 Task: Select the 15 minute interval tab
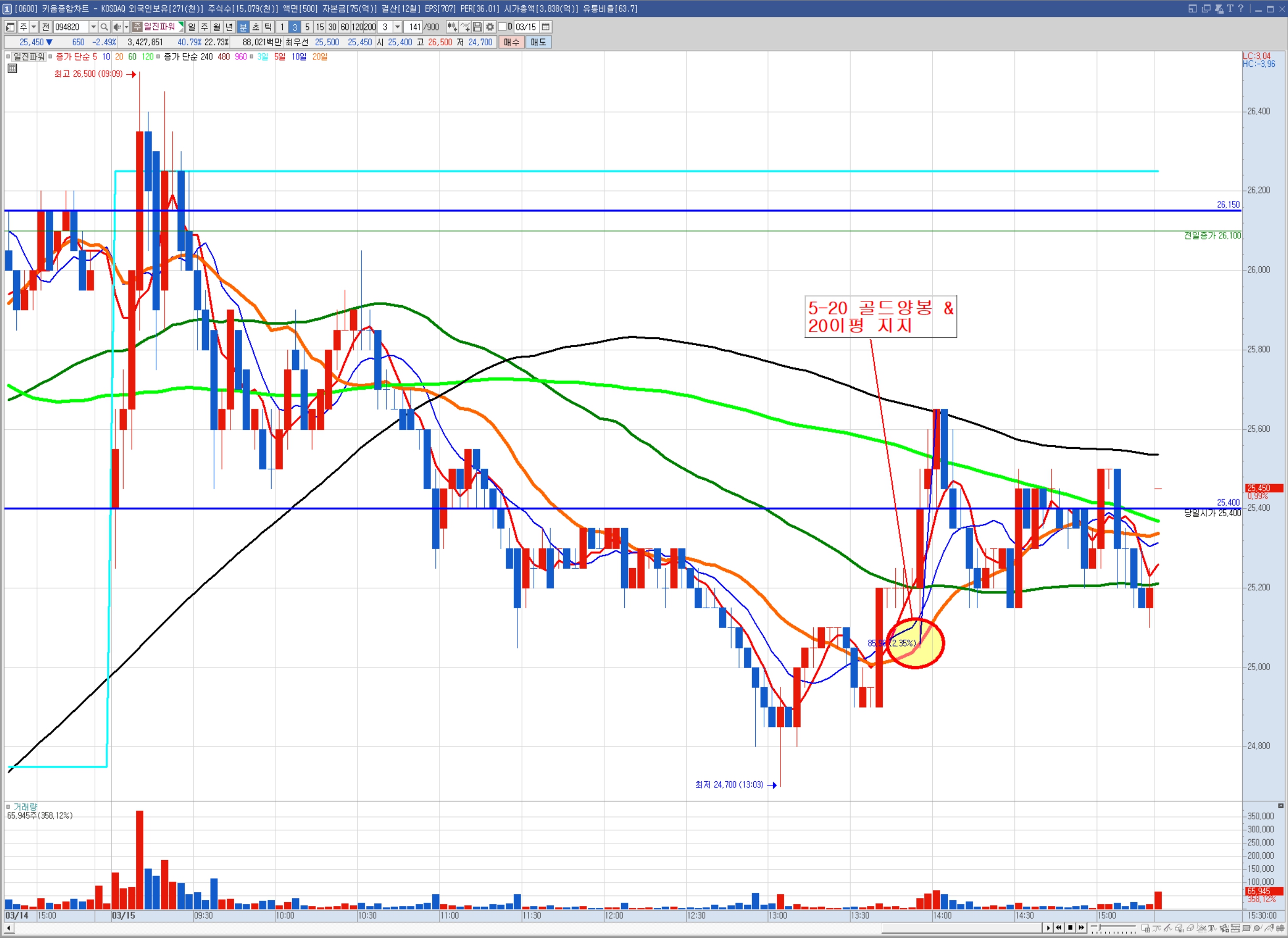pos(320,27)
